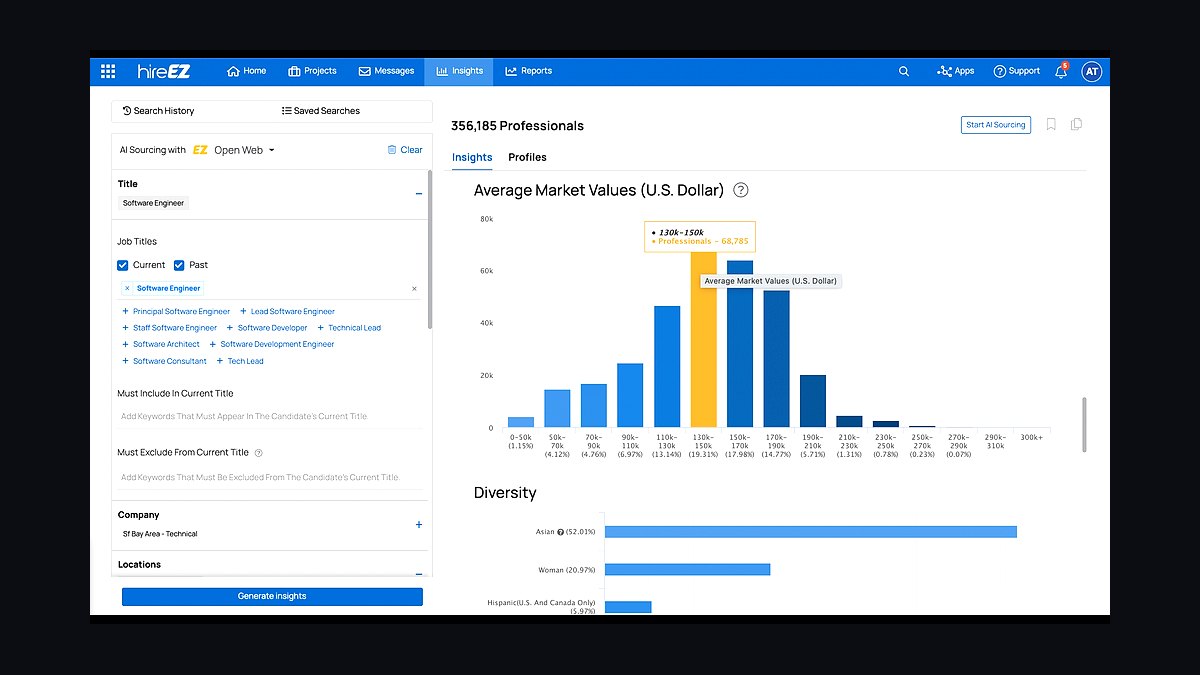Open the AT user avatar menu
Image resolution: width=1200 pixels, height=675 pixels.
1092,71
